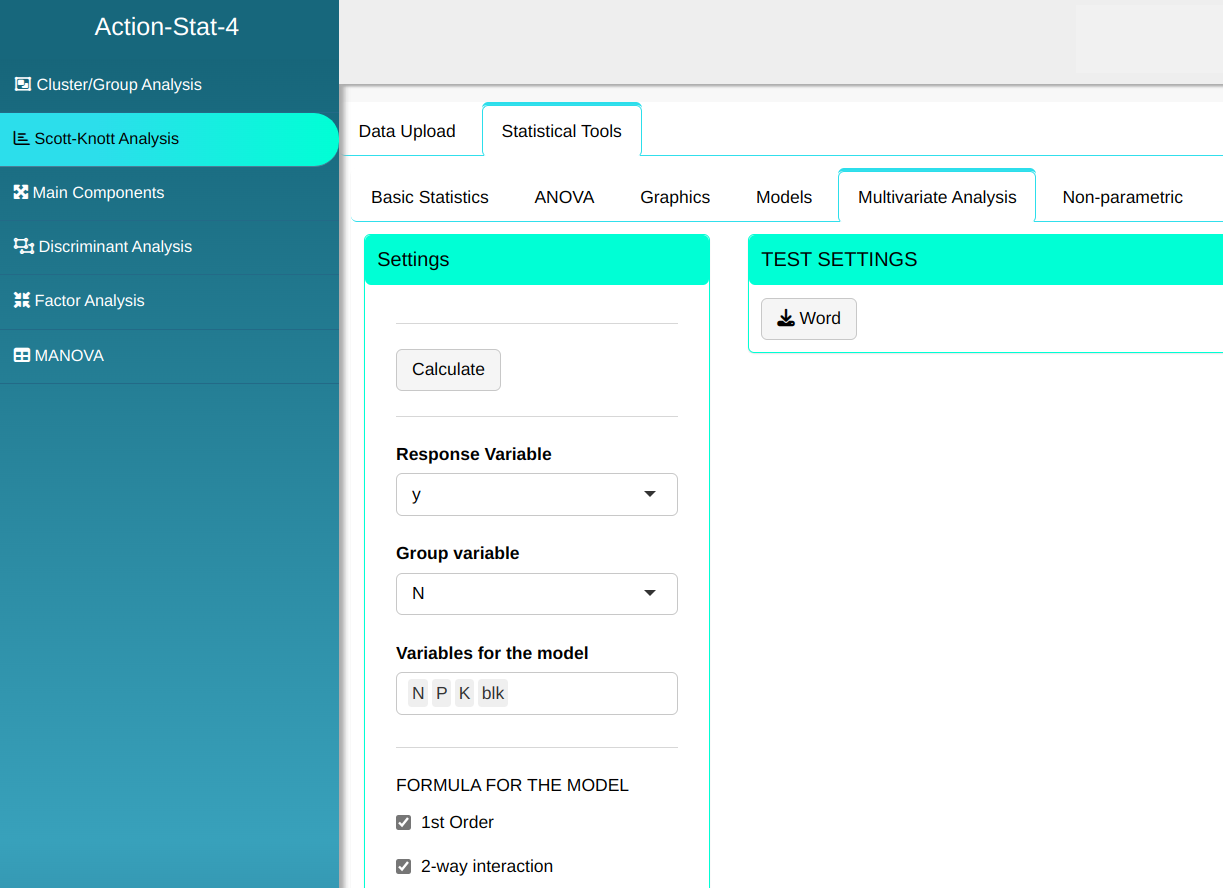The height and width of the screenshot is (888, 1223).
Task: Expand the Group variable dropdown
Action: (x=536, y=594)
